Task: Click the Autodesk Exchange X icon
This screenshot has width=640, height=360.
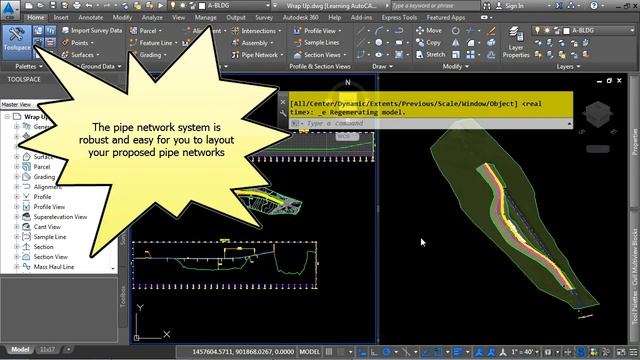Action: 559,6
